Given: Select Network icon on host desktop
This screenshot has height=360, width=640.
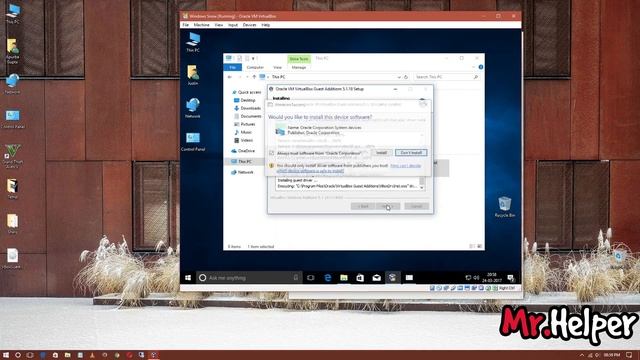Looking at the screenshot, I should (x=13, y=84).
